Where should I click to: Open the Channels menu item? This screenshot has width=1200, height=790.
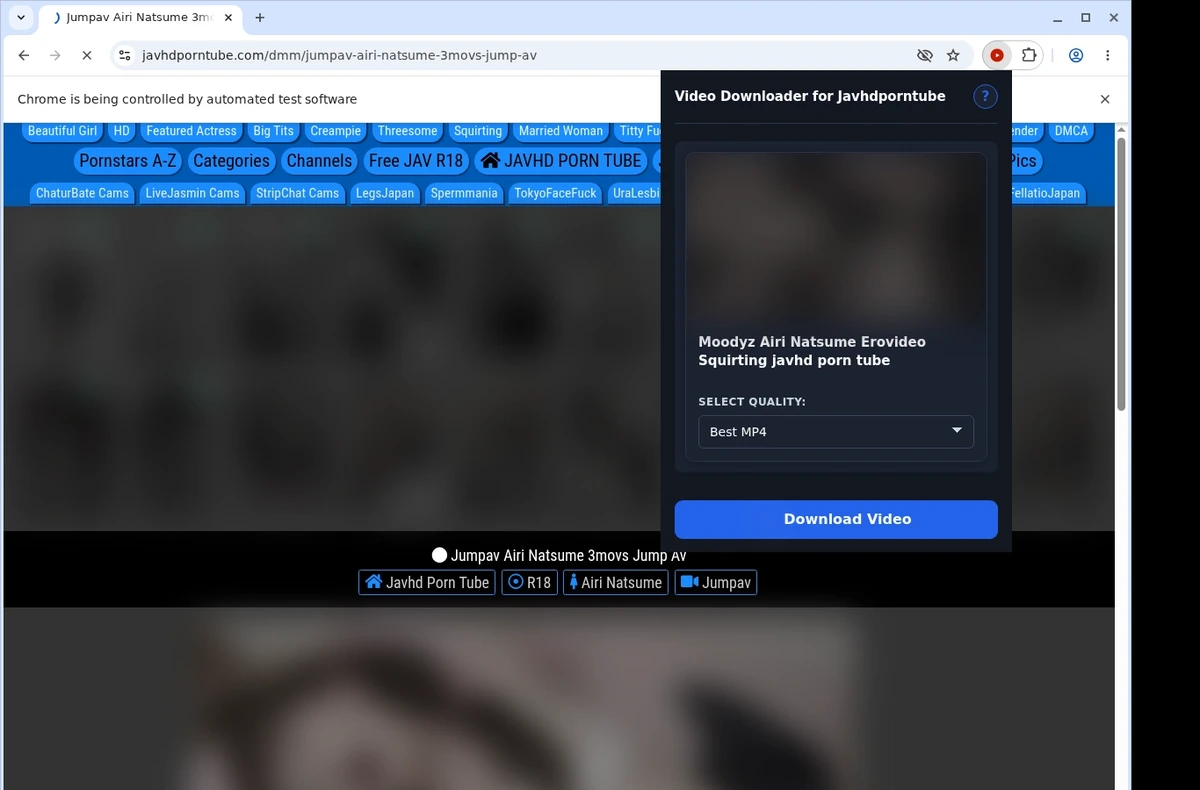click(319, 160)
